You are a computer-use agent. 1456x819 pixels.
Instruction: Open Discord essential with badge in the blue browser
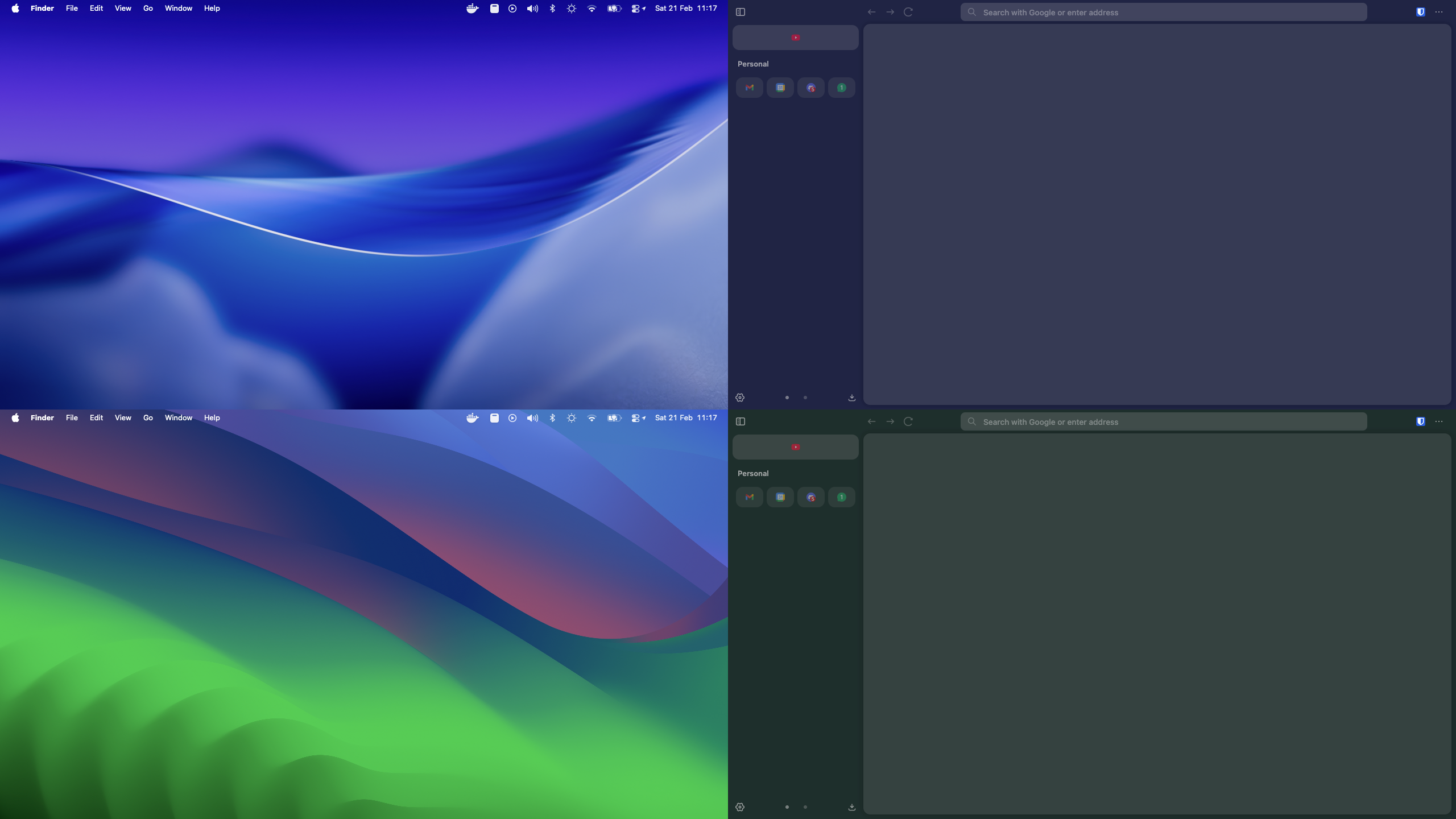pos(810,88)
